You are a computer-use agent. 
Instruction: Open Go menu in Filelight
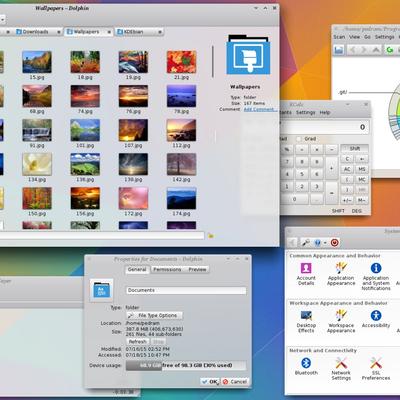click(367, 37)
